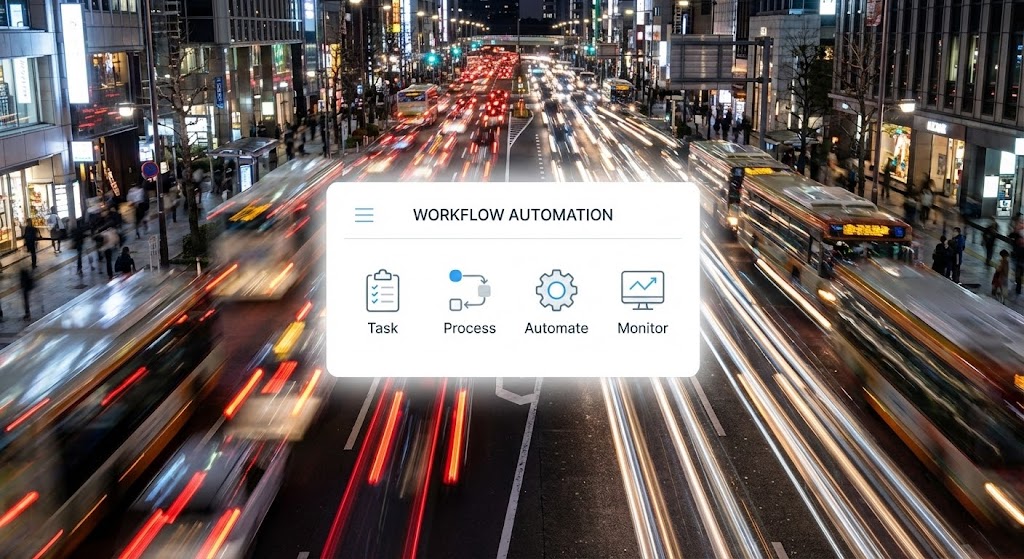Click the outlined square in Process icon

455,304
